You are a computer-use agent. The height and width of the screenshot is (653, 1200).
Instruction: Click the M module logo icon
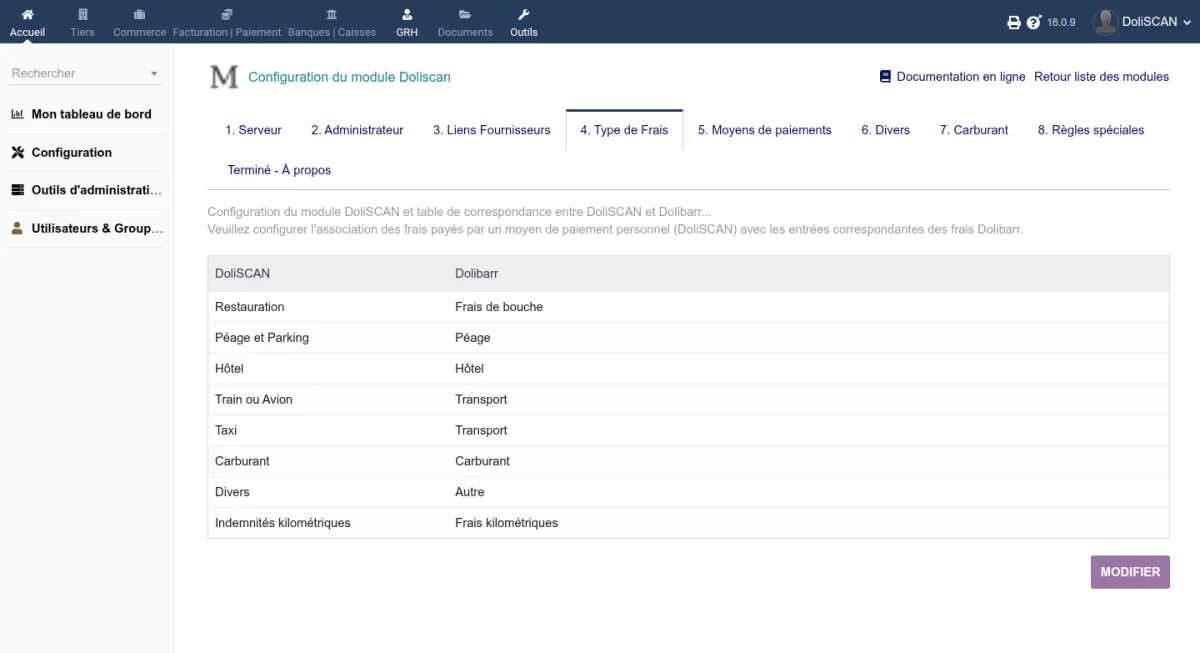coord(224,77)
